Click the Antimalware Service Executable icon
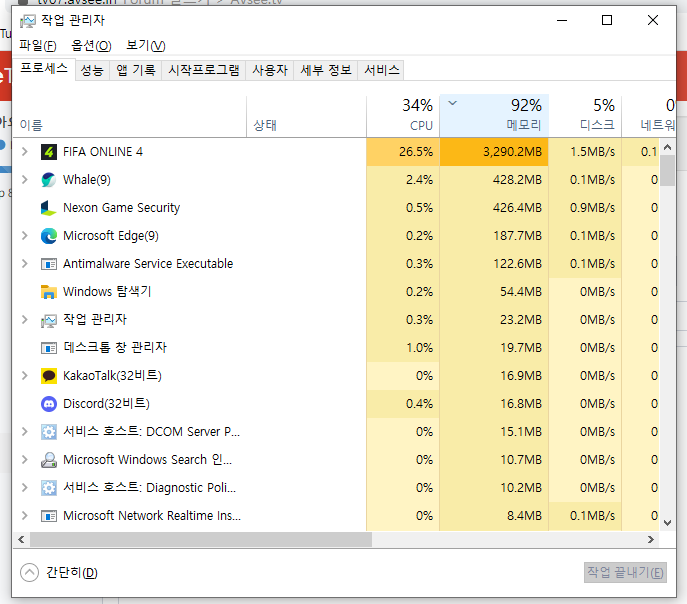Image resolution: width=687 pixels, height=604 pixels. point(49,264)
